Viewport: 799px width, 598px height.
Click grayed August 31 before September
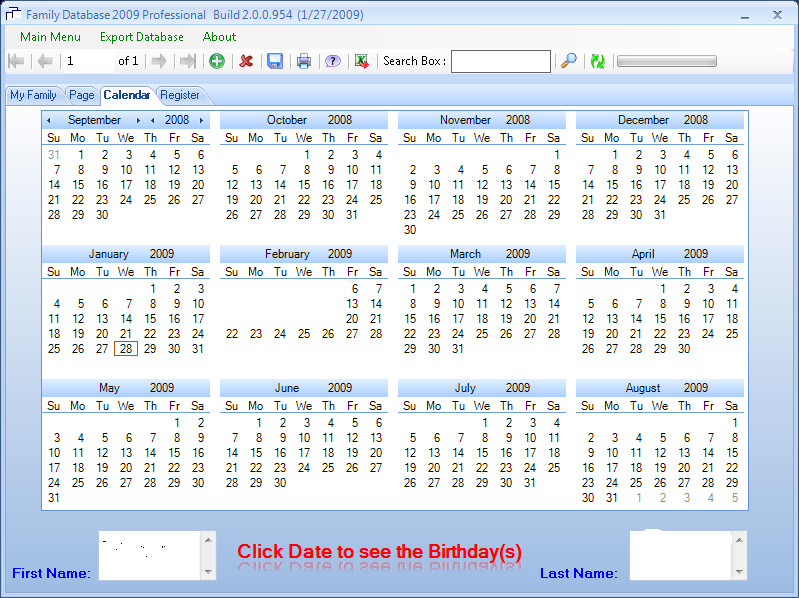(x=54, y=155)
